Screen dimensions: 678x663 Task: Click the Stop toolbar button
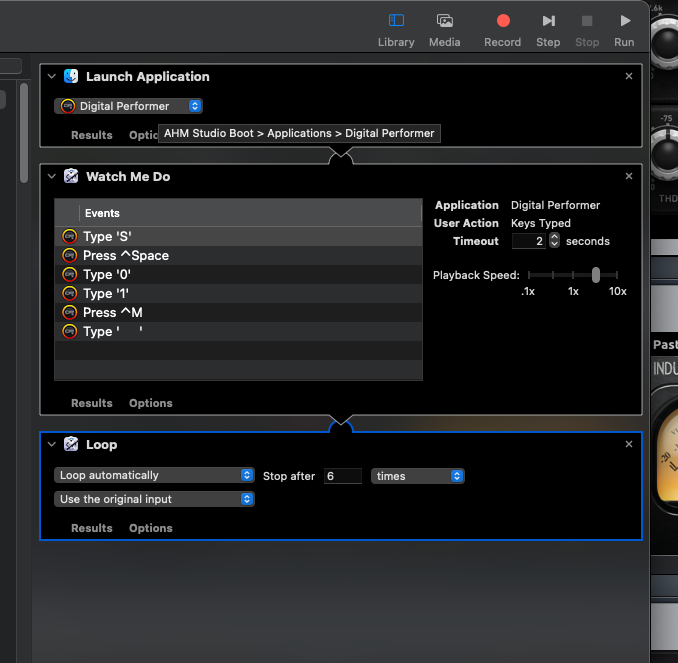tap(587, 30)
